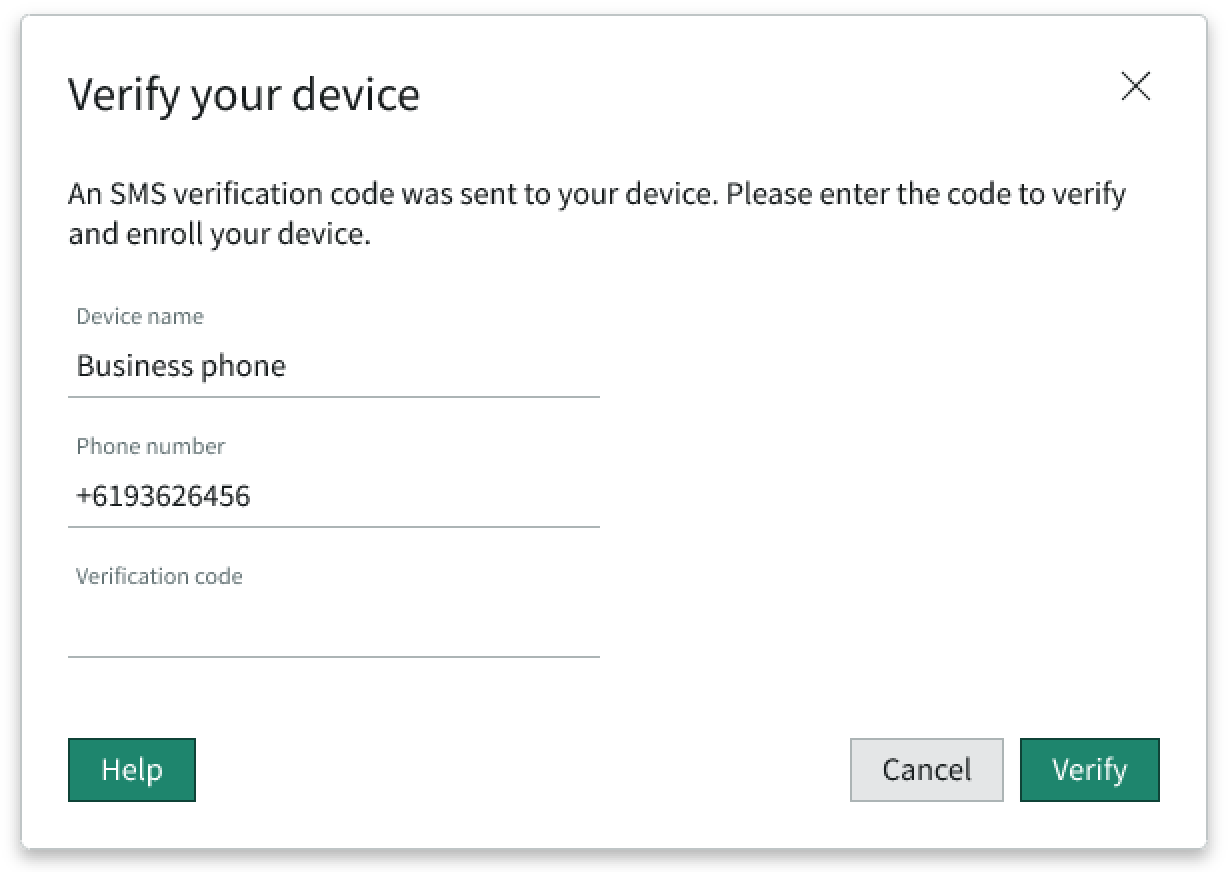
Task: Click the underline beneath Verification code
Action: tap(333, 656)
